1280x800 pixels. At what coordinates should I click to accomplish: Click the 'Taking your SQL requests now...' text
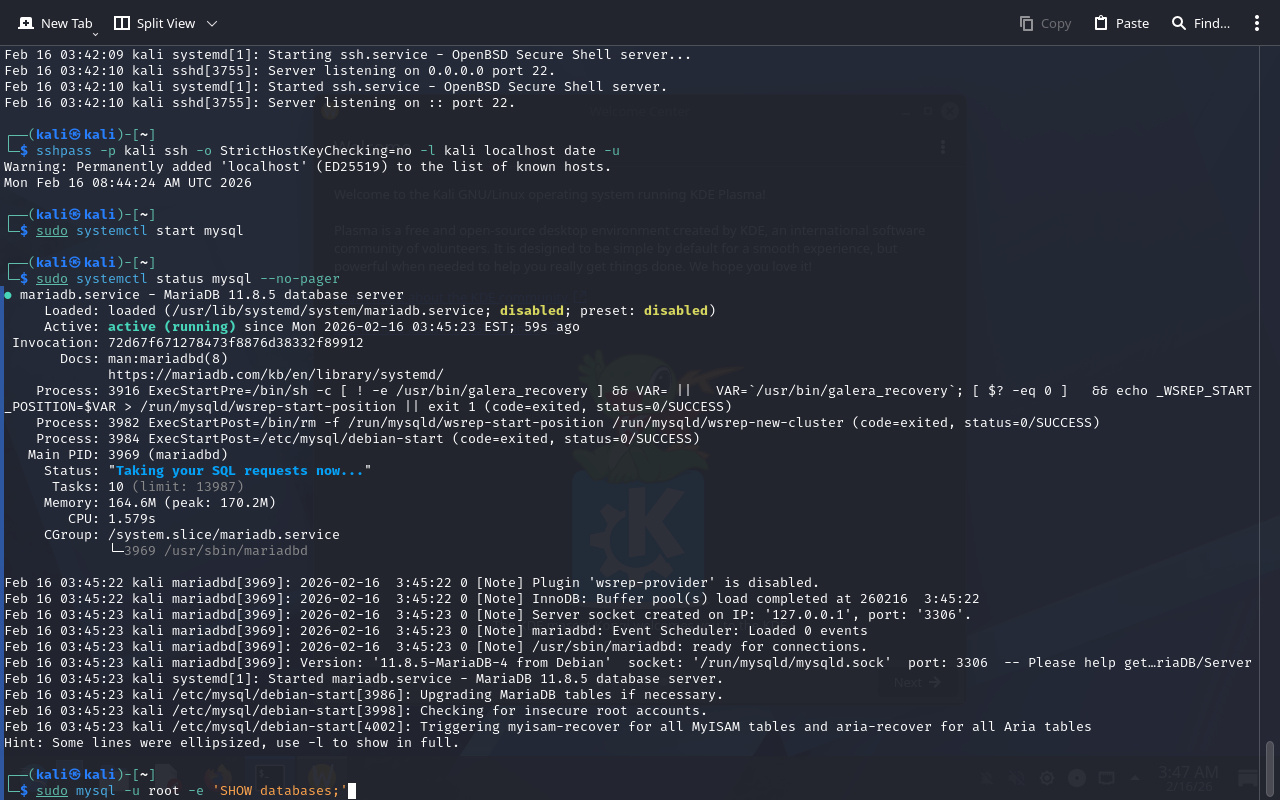(239, 471)
